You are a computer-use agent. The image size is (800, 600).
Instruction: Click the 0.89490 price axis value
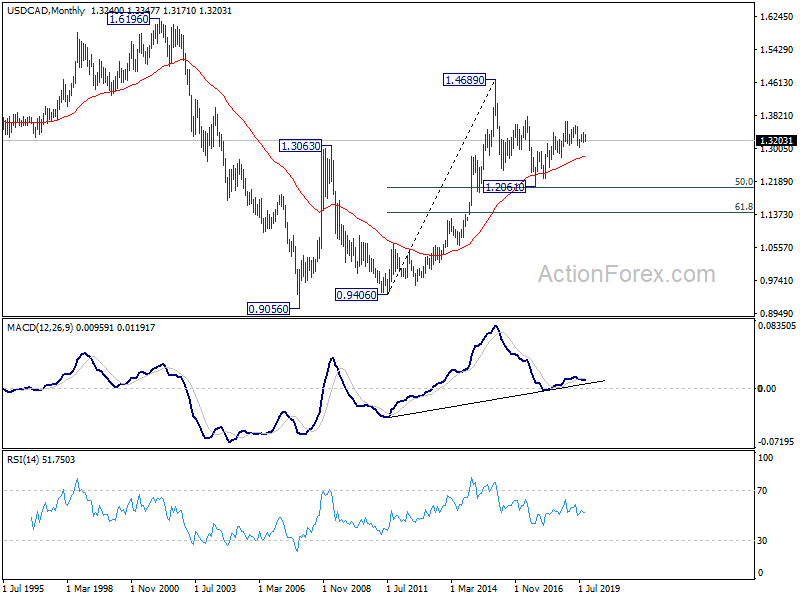coord(777,314)
